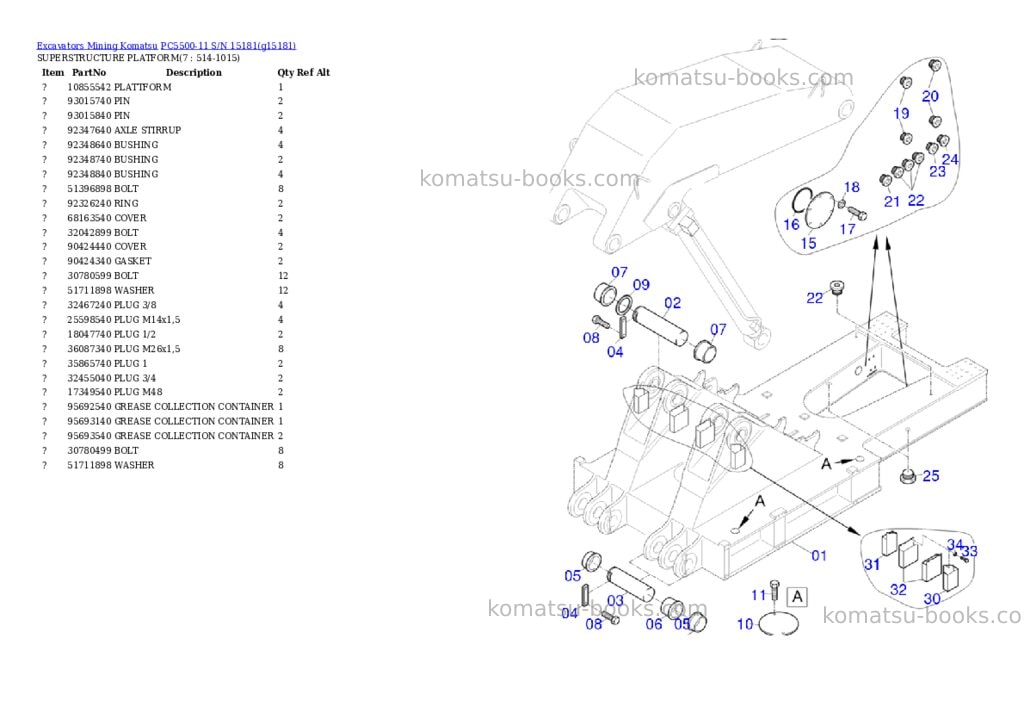Screen dimensions: 1024x725
Task: Select the 32455040 PLUG 3/4 row
Action: click(x=163, y=378)
